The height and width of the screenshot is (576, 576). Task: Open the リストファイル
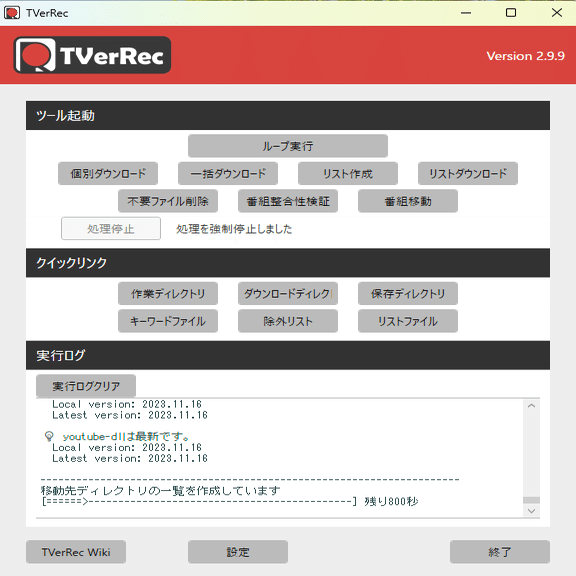click(x=408, y=321)
